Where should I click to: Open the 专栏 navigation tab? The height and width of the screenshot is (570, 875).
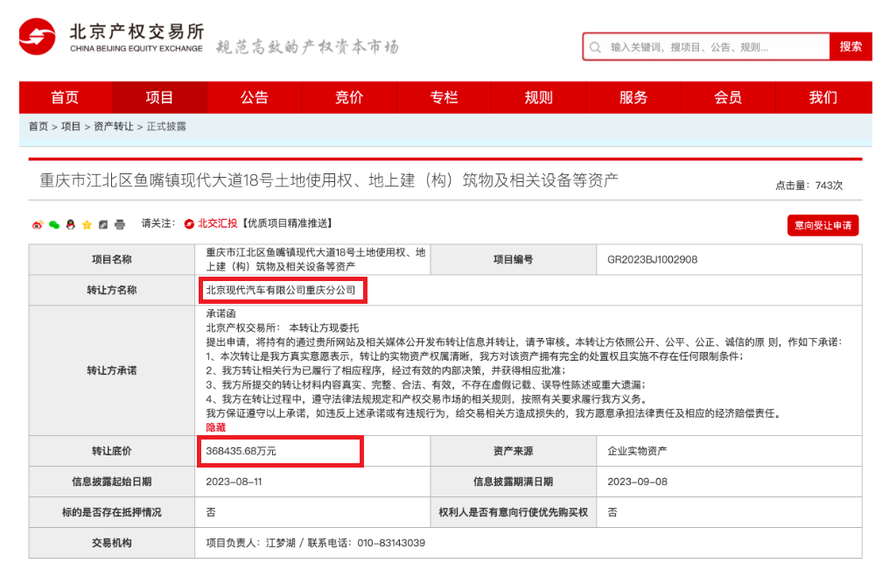(x=444, y=98)
